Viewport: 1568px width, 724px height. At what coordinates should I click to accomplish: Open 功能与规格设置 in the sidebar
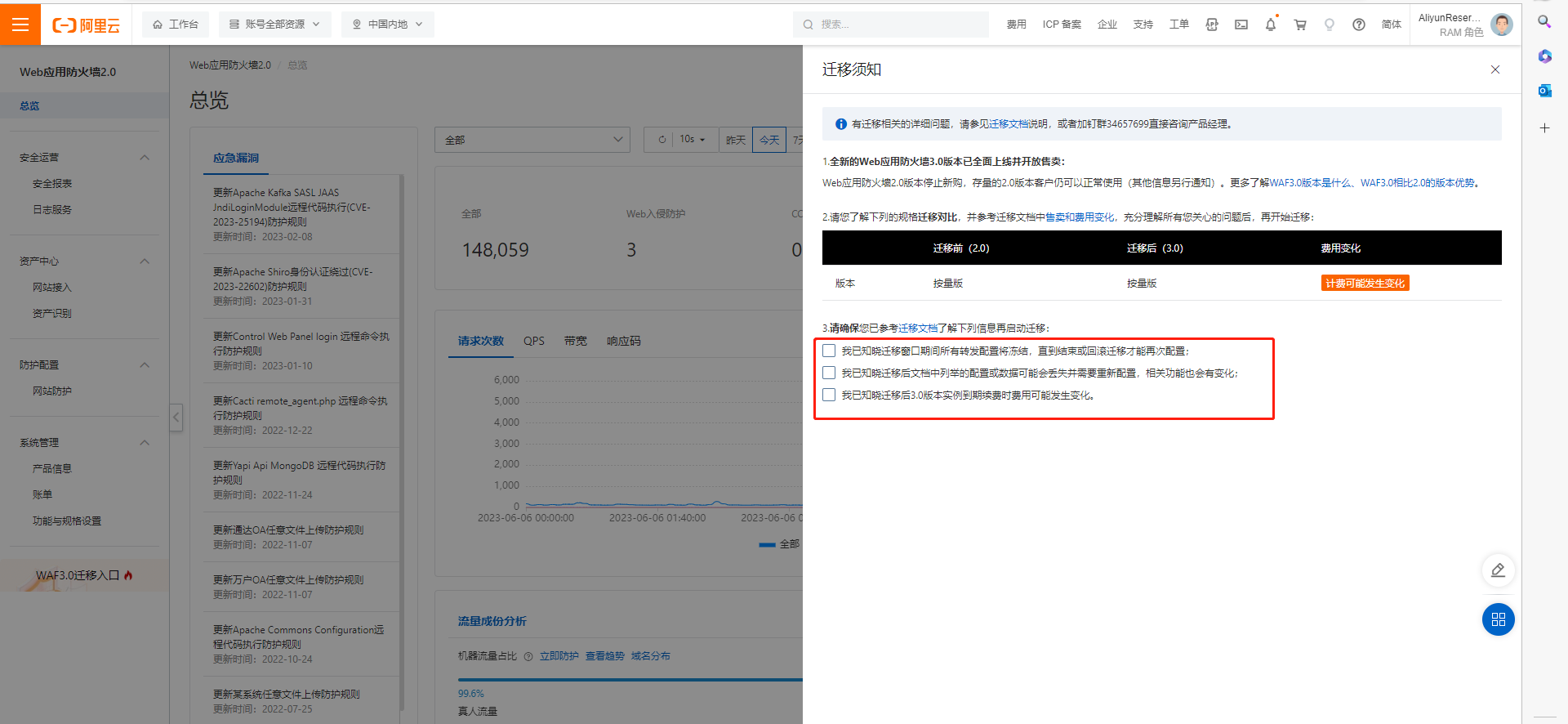point(67,521)
